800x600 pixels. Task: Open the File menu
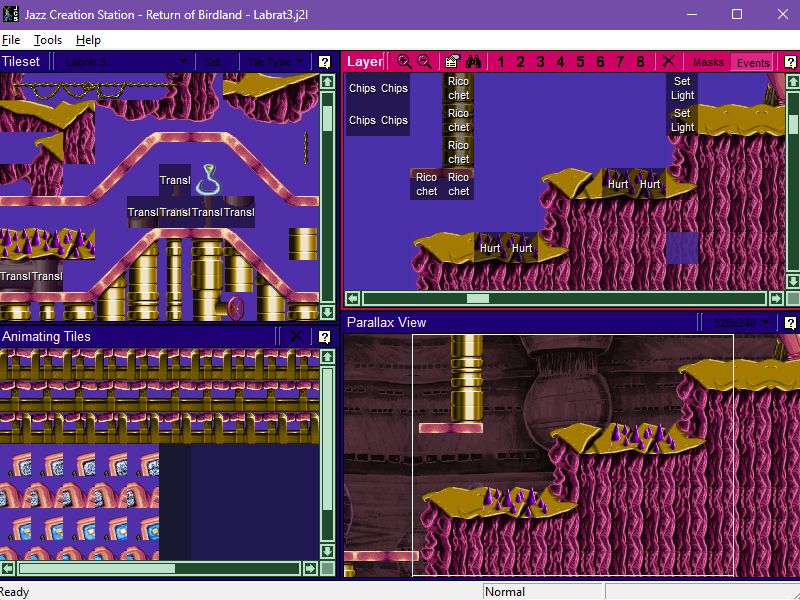11,40
